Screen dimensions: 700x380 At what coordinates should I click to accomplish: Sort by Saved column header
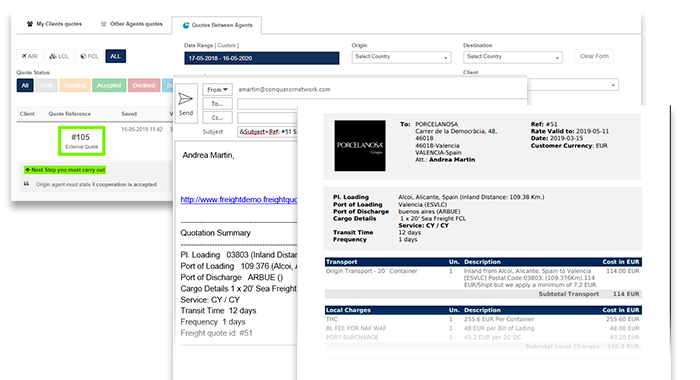(x=129, y=114)
